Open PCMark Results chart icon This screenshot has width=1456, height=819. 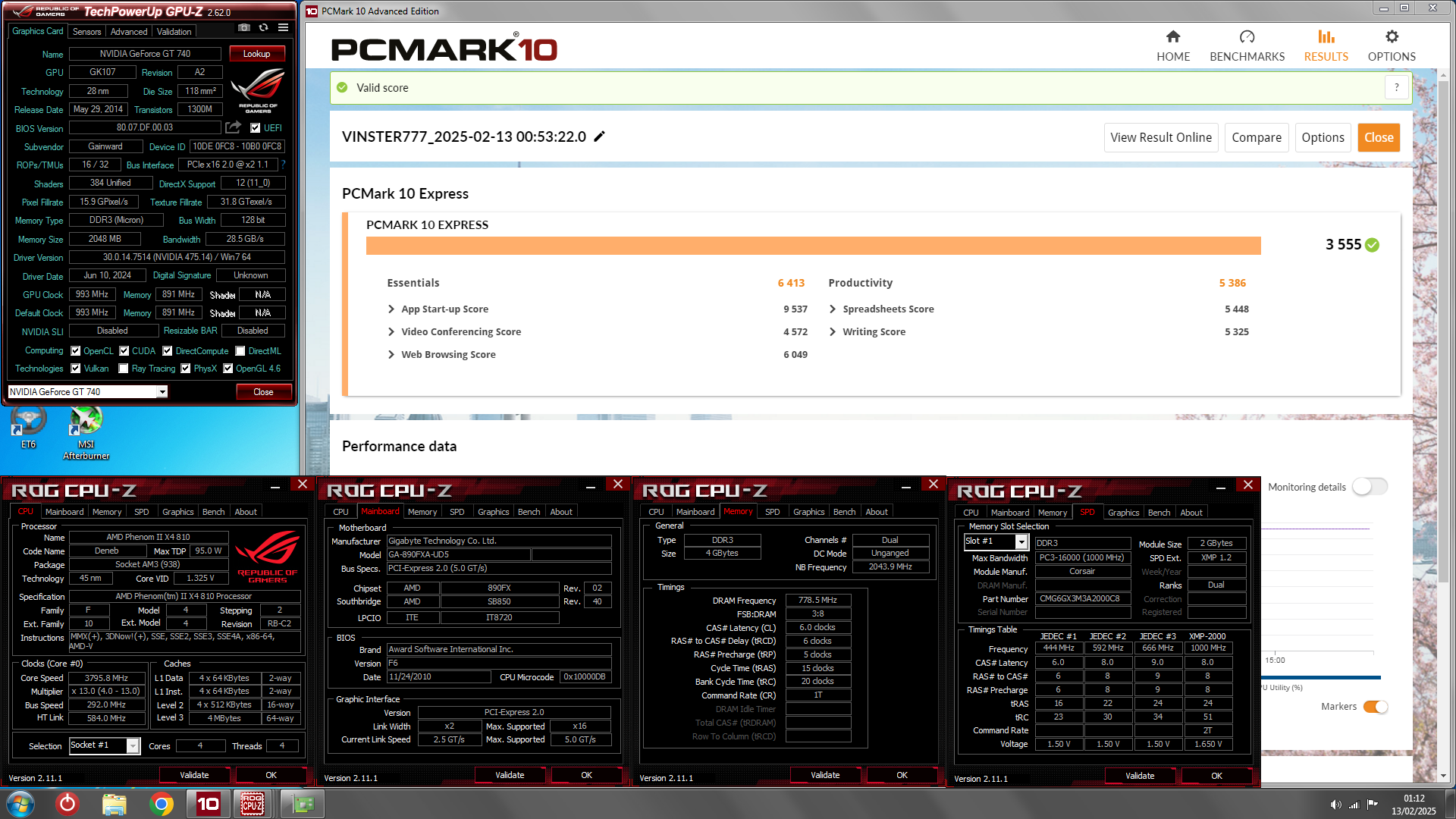(x=1326, y=36)
